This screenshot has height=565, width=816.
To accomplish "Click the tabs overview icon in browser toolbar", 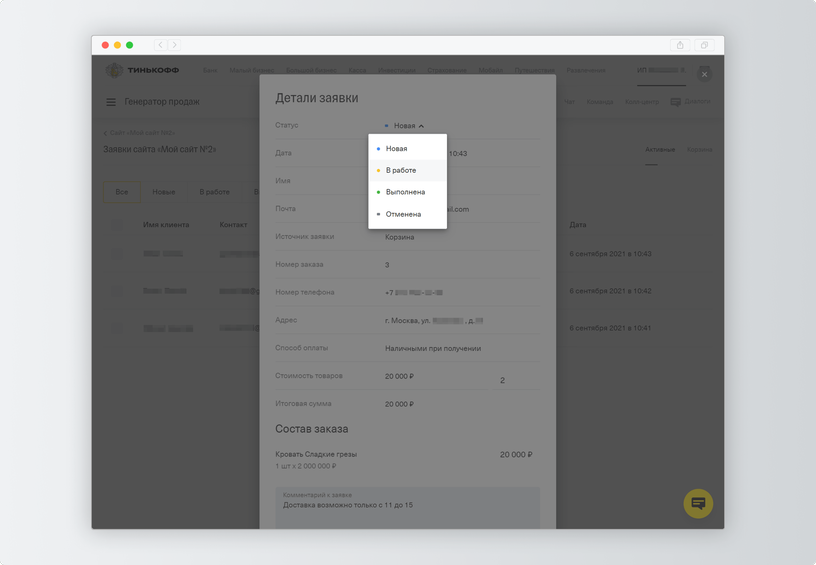I will [704, 45].
